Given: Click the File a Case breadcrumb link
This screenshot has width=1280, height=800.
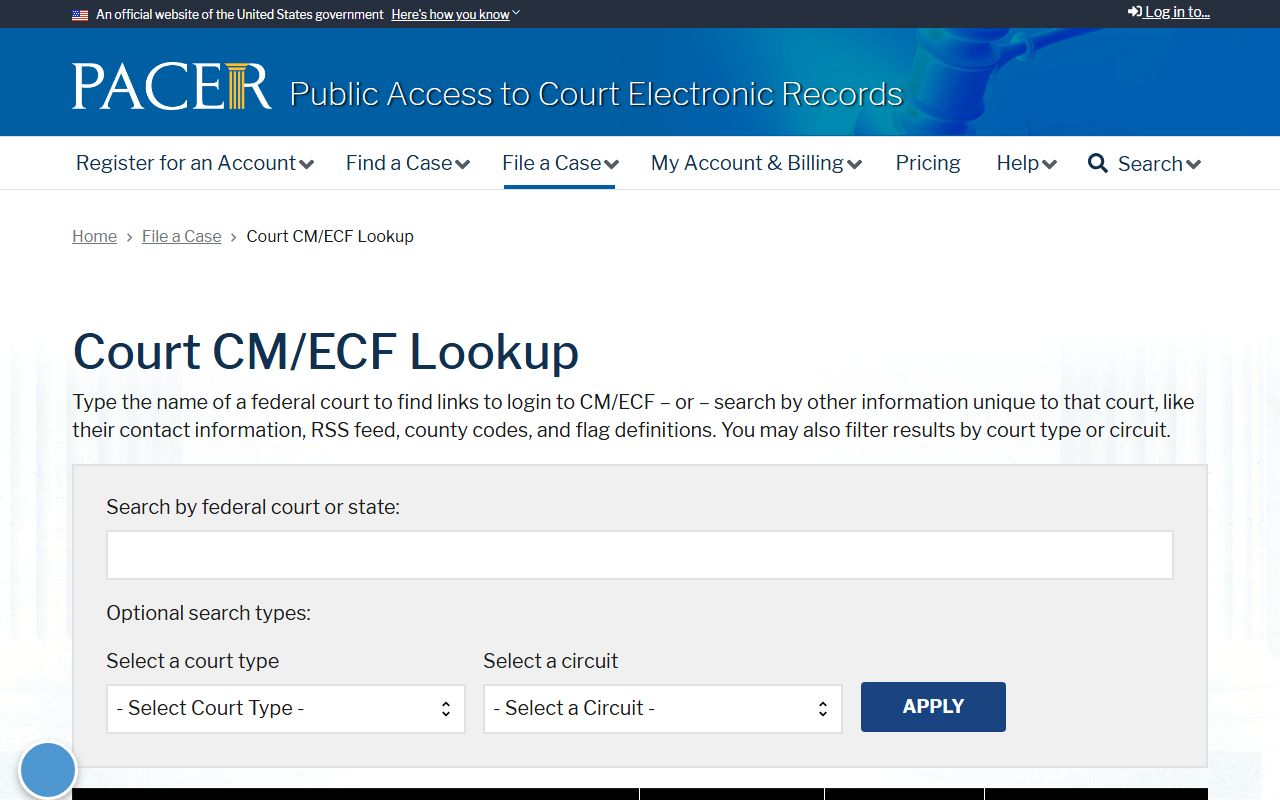Looking at the screenshot, I should click(x=182, y=236).
